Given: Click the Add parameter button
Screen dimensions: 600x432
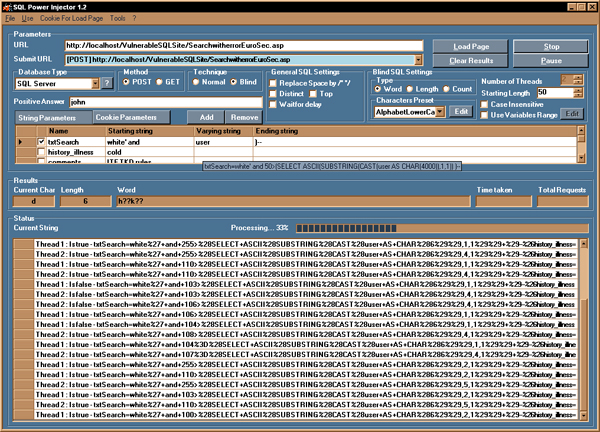Looking at the screenshot, I should pos(206,117).
